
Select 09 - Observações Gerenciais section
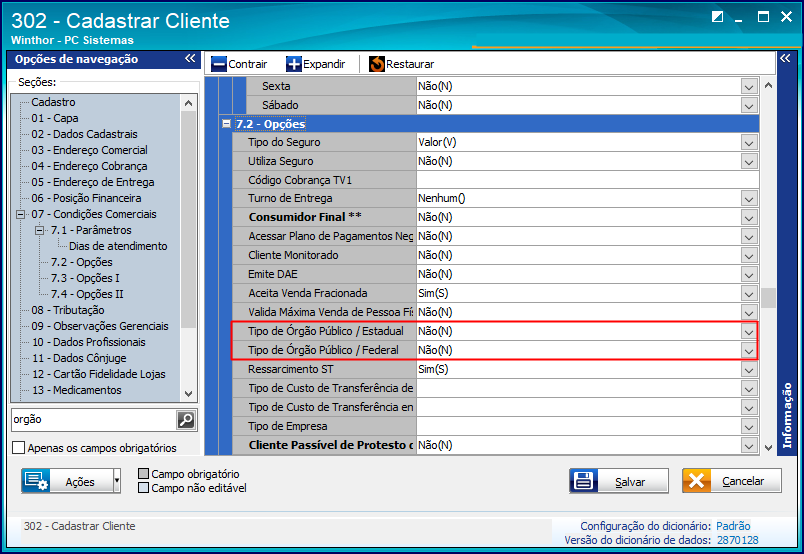[100, 326]
